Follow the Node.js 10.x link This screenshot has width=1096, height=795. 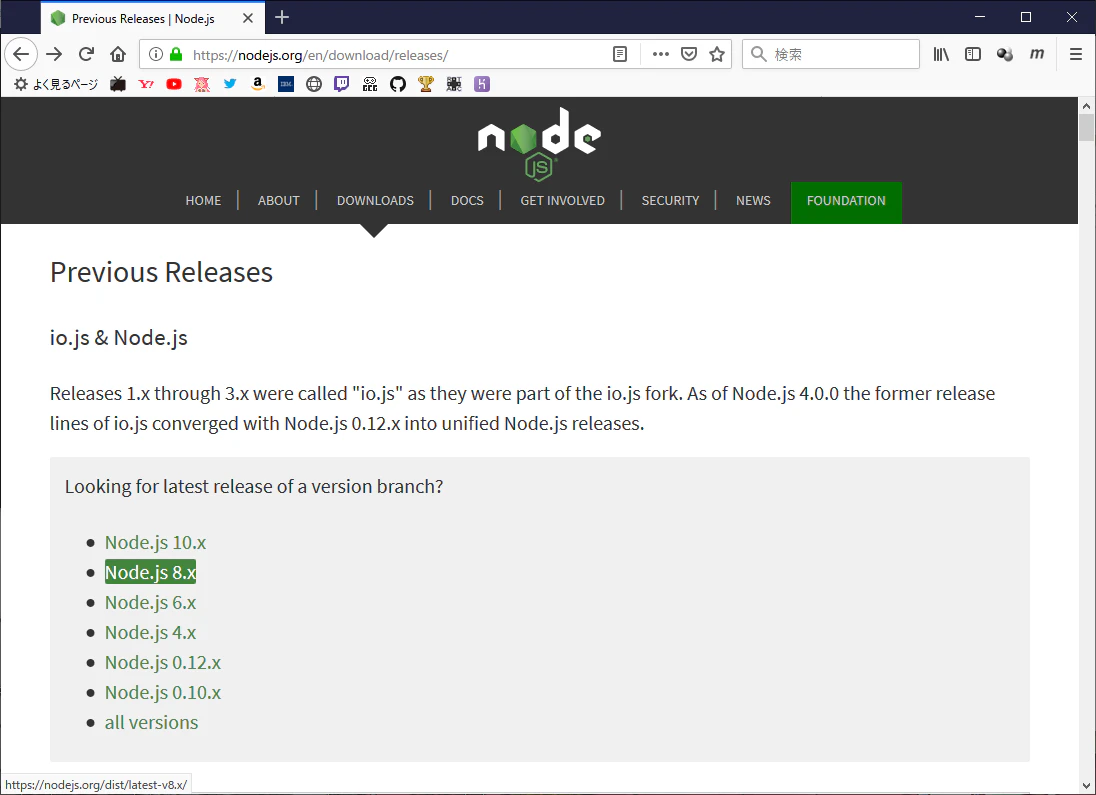pyautogui.click(x=155, y=543)
